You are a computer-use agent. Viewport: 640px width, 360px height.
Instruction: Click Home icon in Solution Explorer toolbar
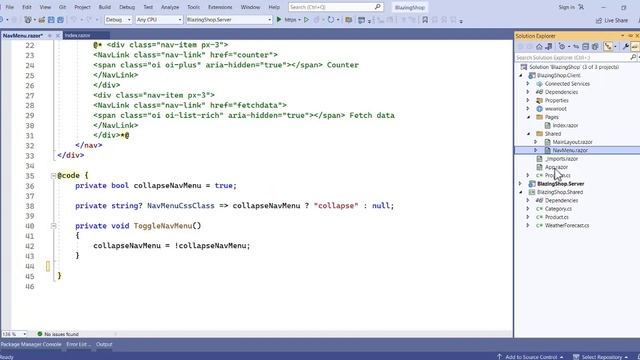(x=539, y=47)
